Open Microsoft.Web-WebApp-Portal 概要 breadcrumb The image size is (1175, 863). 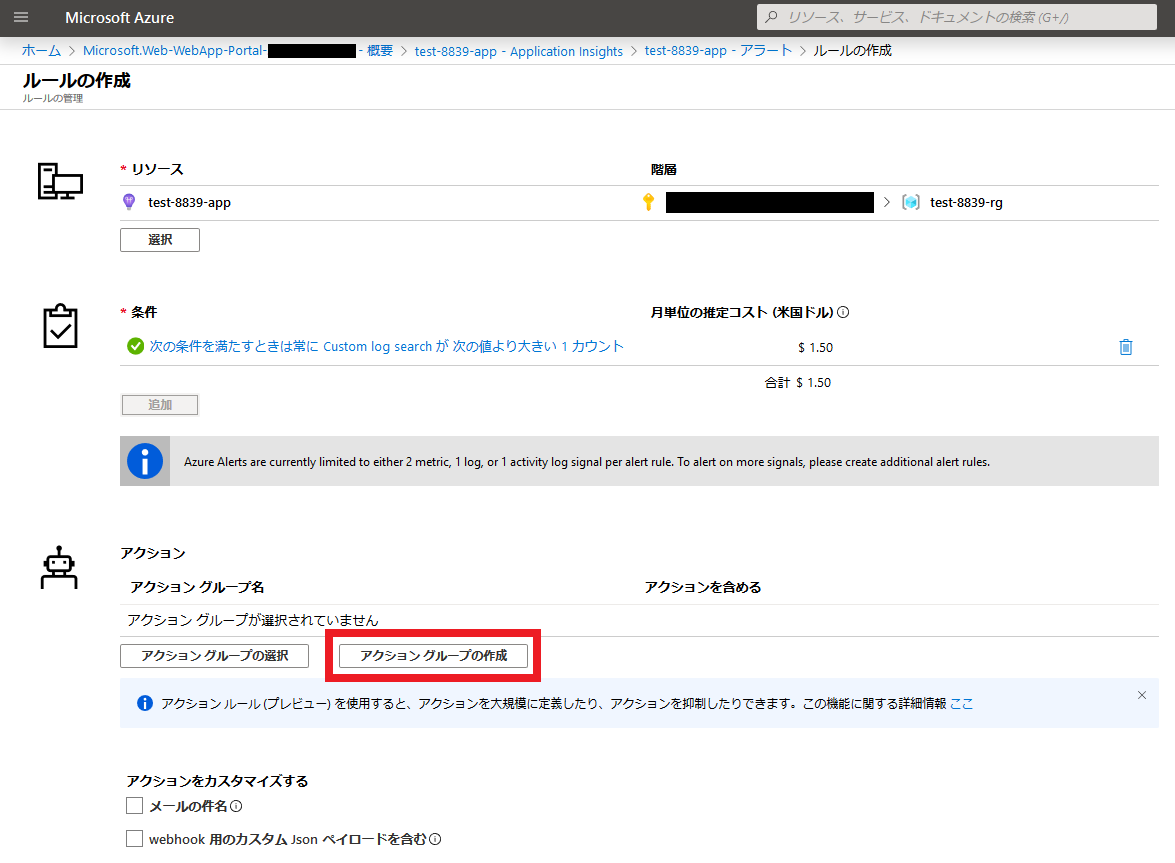tap(238, 50)
